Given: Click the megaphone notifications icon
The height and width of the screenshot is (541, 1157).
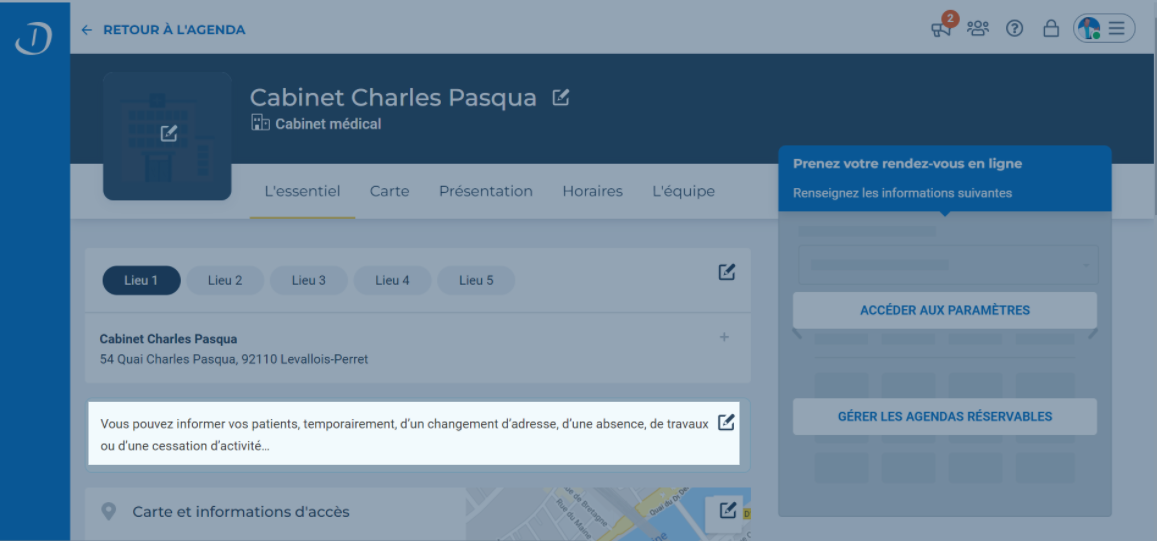Looking at the screenshot, I should [941, 29].
